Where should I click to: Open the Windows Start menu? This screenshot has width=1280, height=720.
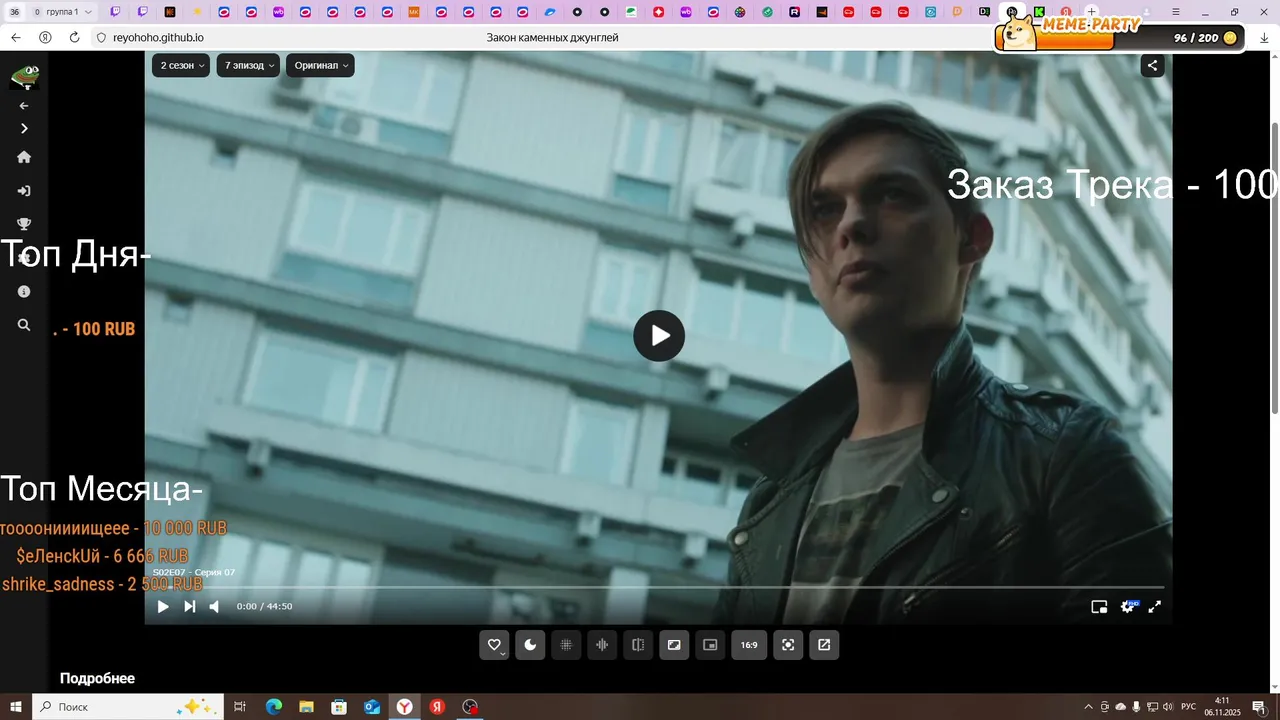[x=15, y=707]
